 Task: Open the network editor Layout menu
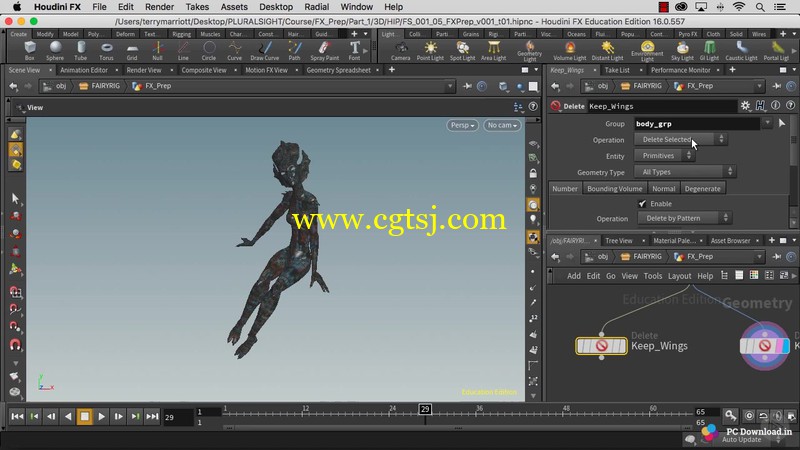pos(679,276)
